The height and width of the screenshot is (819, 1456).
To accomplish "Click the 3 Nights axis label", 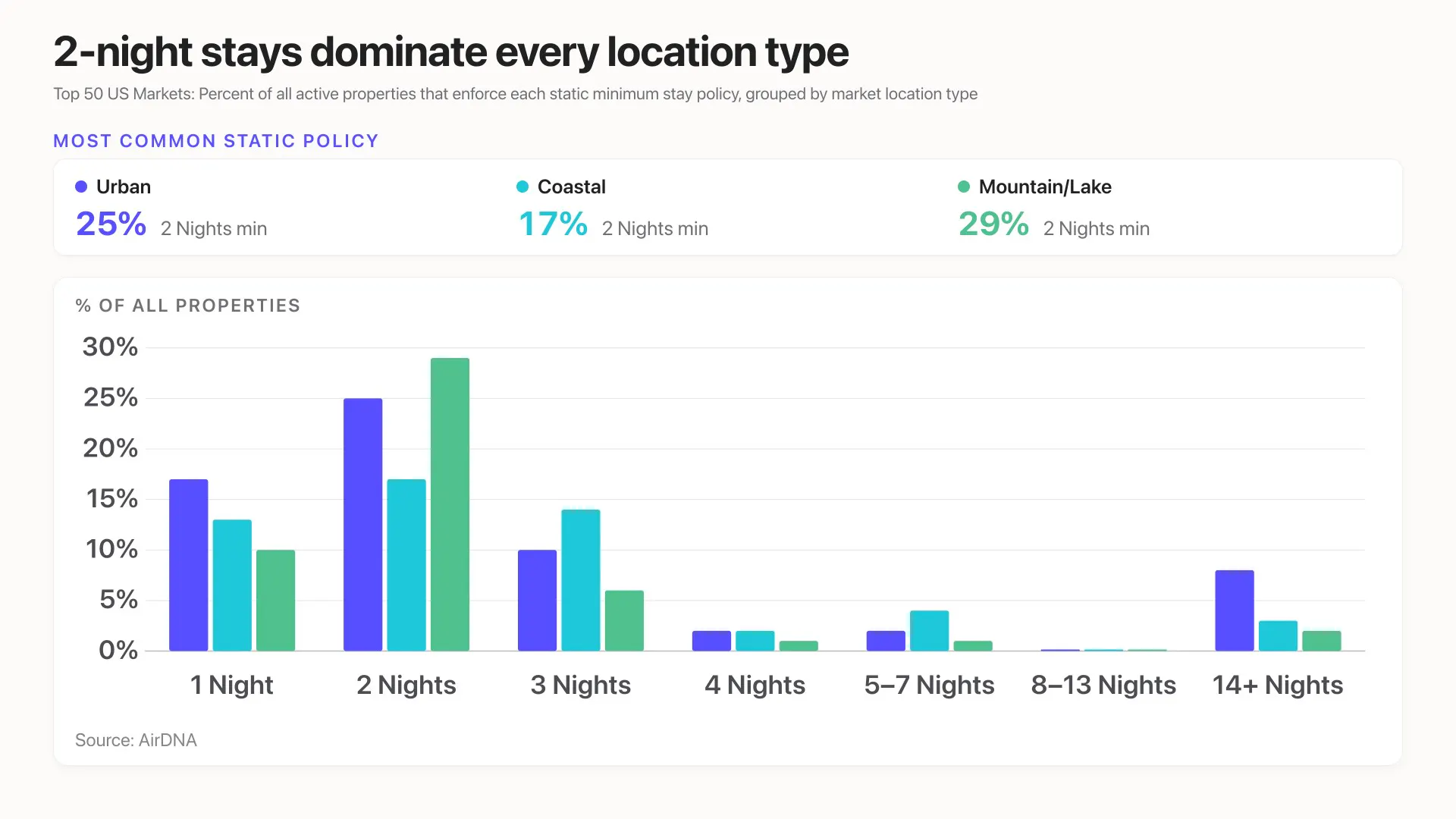I will [x=581, y=685].
